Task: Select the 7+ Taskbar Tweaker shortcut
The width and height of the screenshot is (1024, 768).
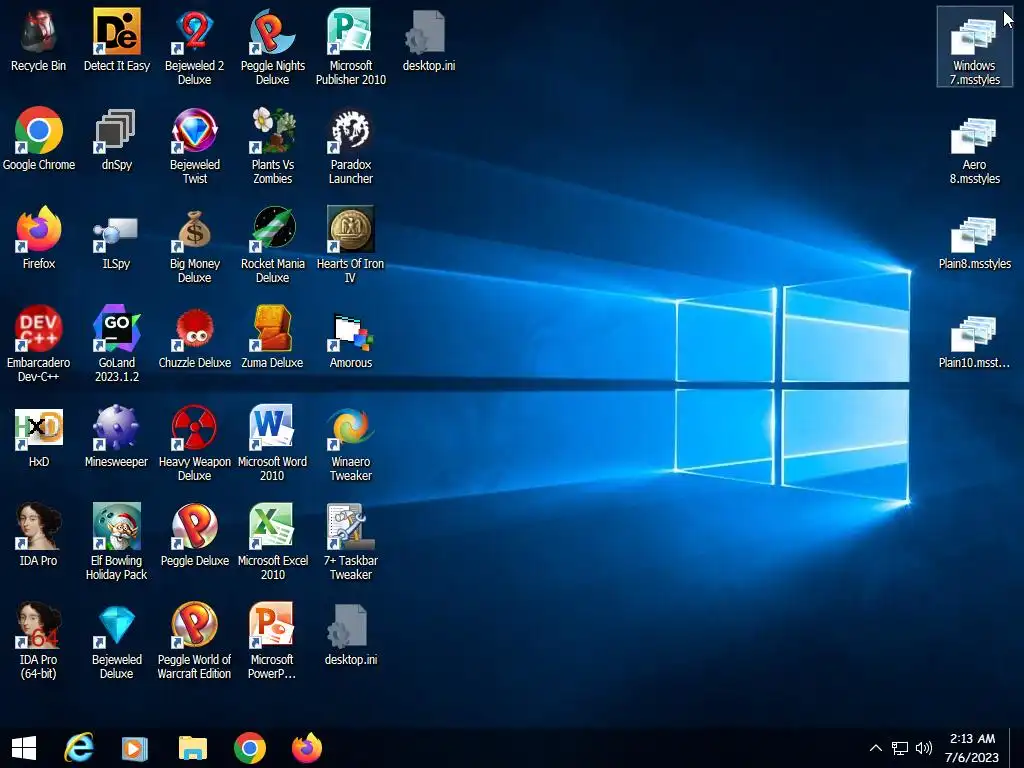Action: [351, 542]
